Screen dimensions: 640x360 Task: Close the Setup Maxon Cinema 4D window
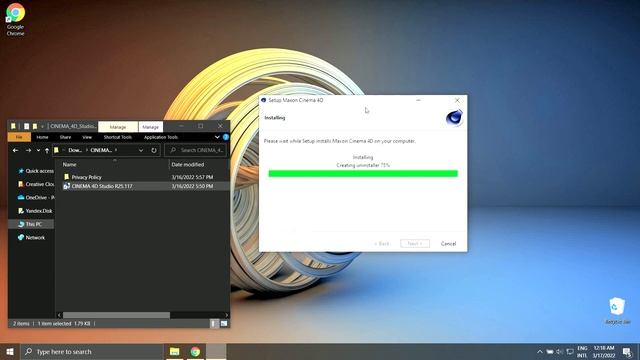(457, 100)
